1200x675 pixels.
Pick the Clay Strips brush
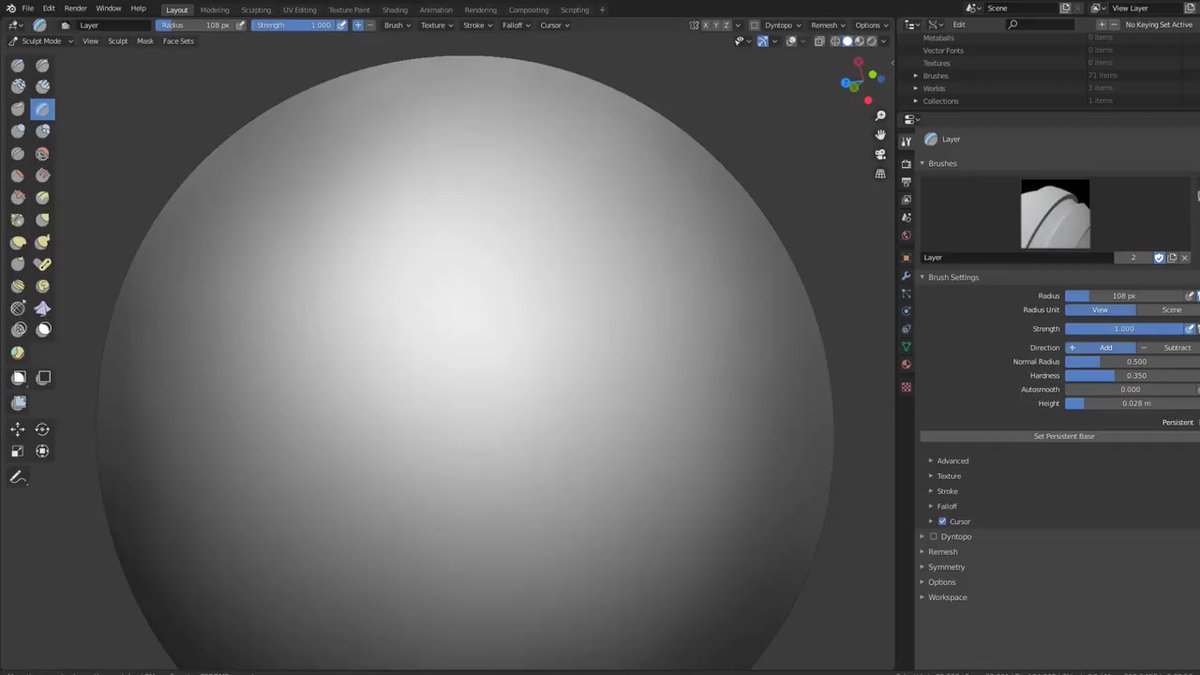(x=43, y=87)
